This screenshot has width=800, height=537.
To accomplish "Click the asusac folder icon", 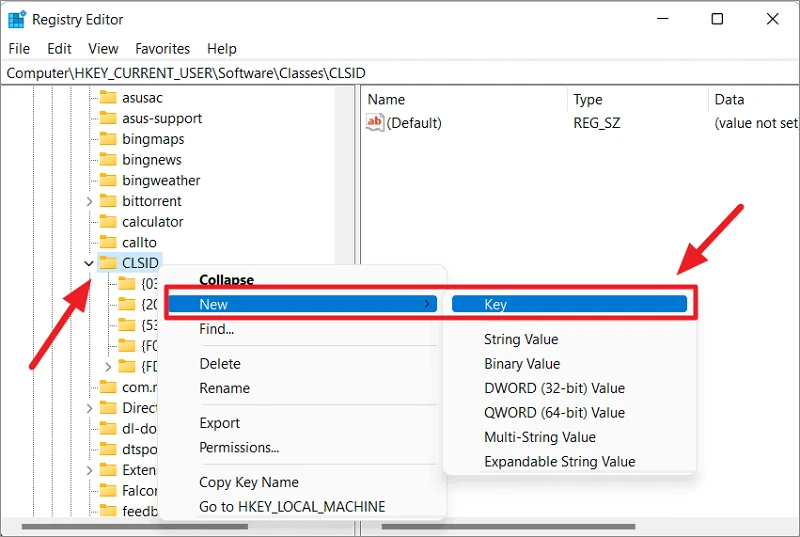I will 108,97.
